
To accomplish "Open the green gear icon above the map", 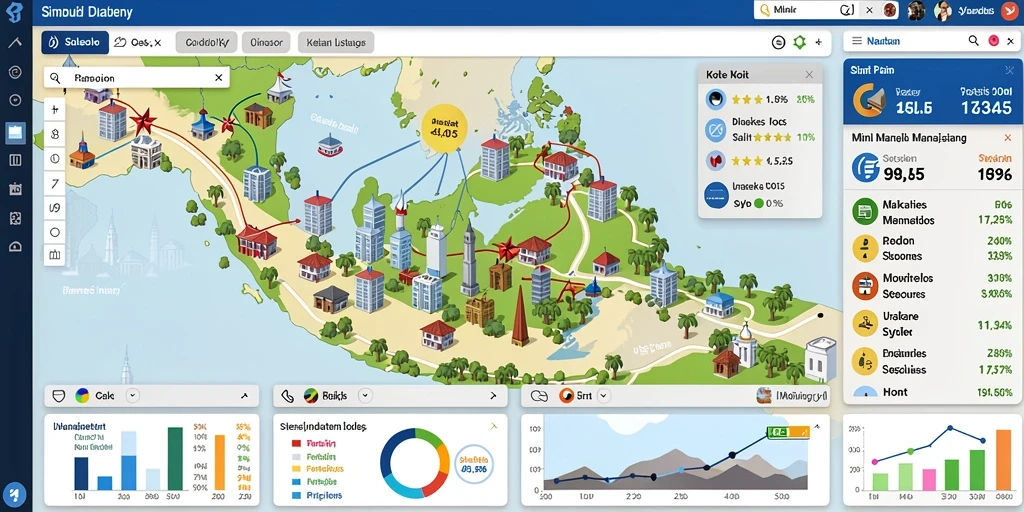I will pos(799,42).
